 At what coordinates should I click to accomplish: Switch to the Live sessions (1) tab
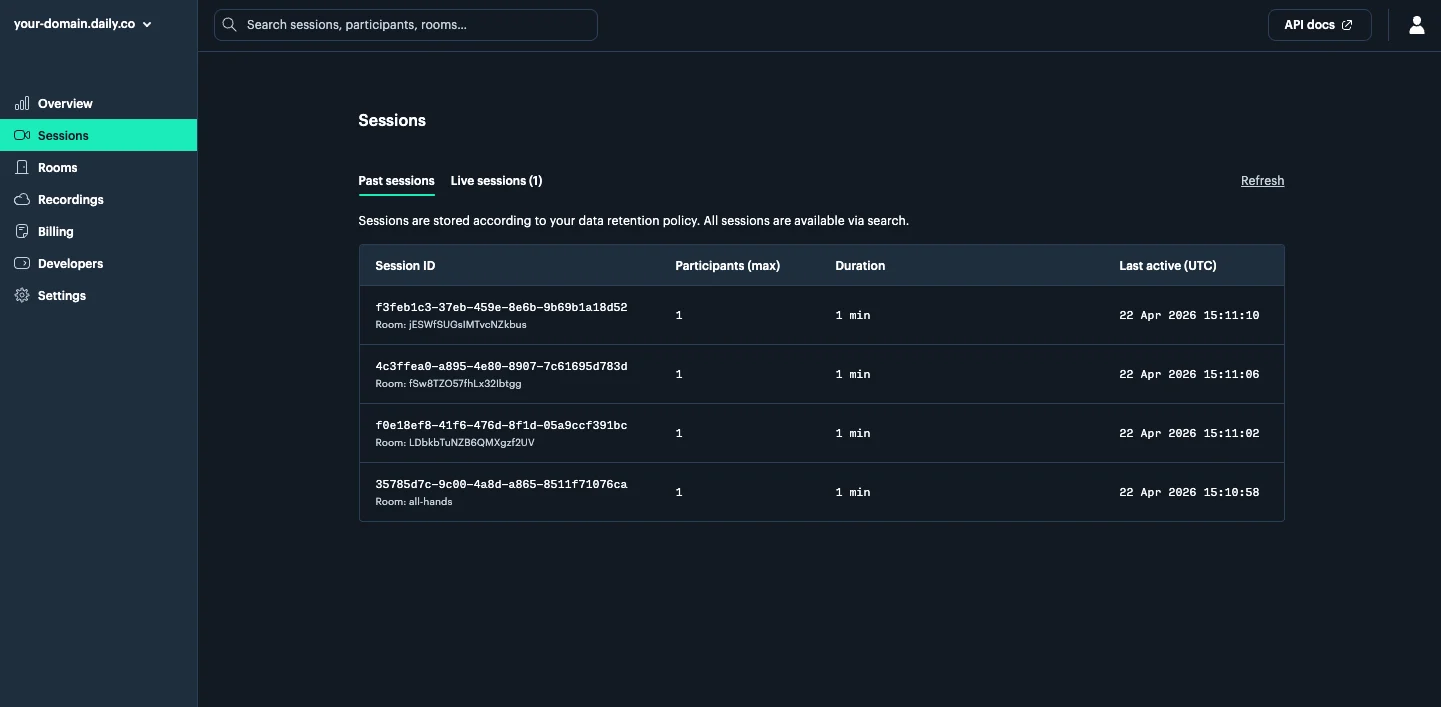pyautogui.click(x=496, y=181)
